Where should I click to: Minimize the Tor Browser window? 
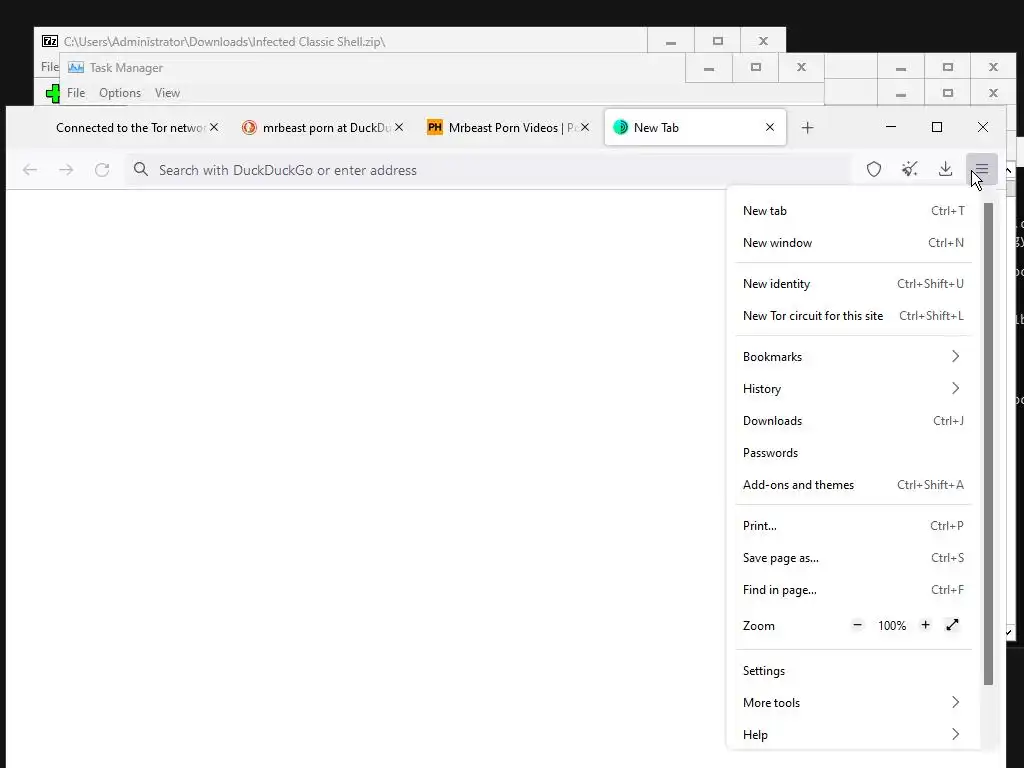coord(891,127)
